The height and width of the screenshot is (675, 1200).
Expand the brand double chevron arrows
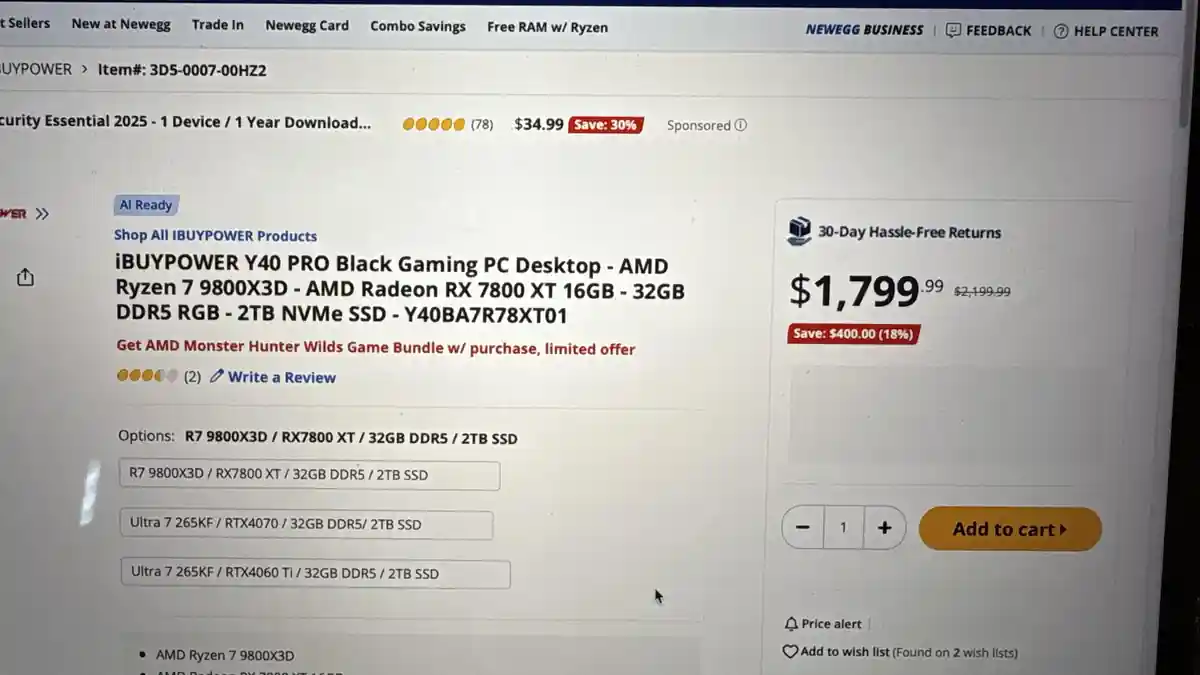[x=42, y=213]
